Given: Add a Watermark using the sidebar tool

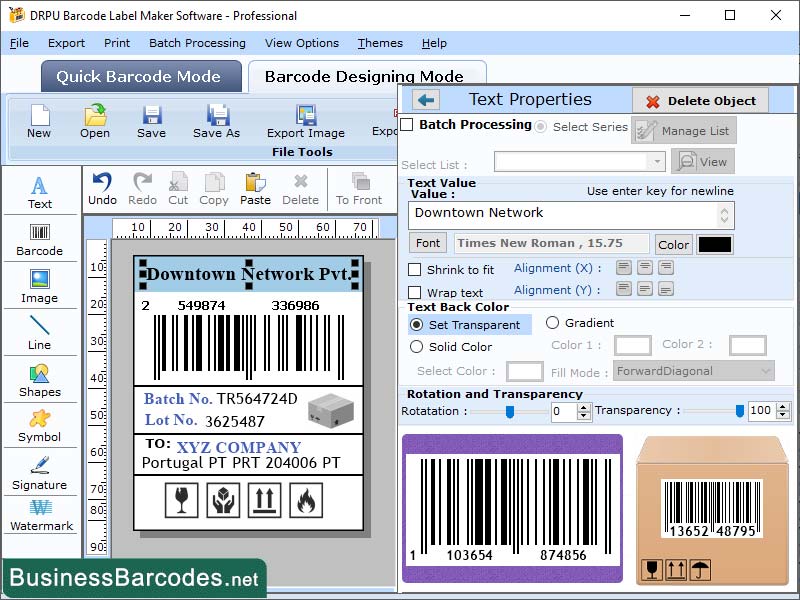Looking at the screenshot, I should click(x=40, y=520).
